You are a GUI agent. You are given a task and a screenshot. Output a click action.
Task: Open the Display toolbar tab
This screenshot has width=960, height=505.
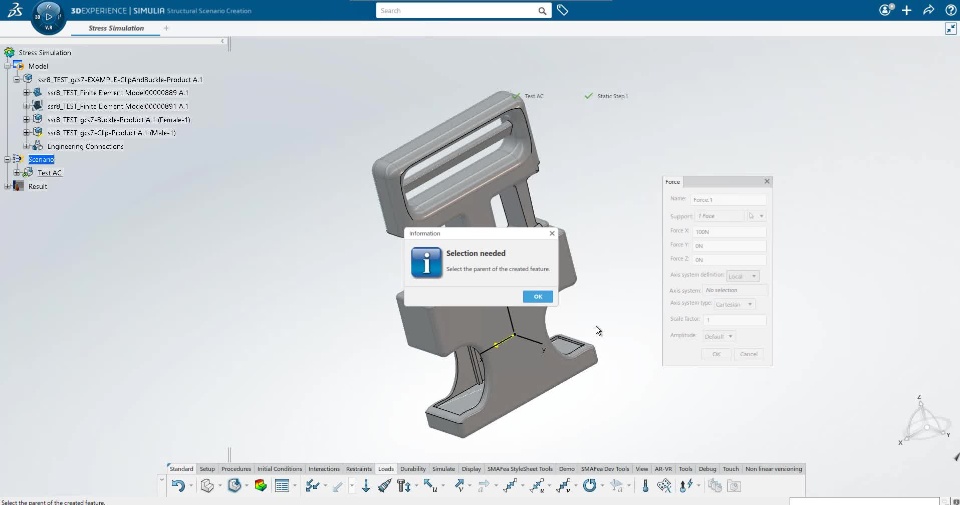471,469
